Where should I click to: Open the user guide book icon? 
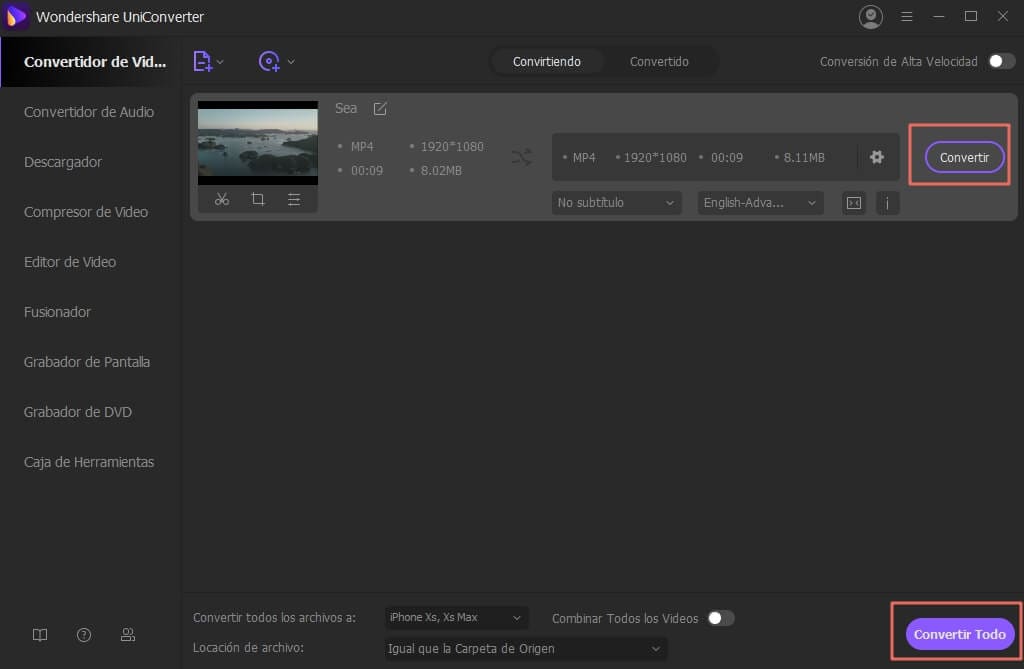(40, 635)
